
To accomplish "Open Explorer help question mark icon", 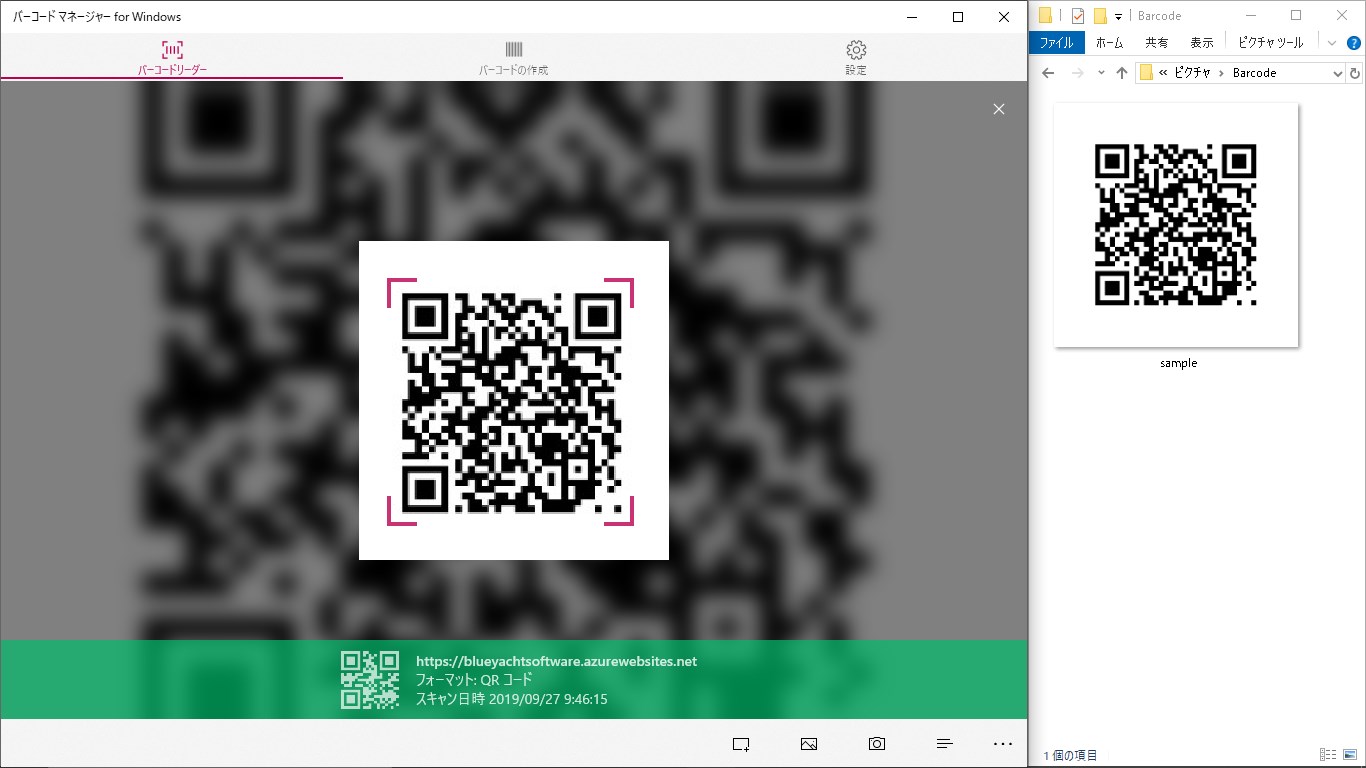I will pos(1354,43).
